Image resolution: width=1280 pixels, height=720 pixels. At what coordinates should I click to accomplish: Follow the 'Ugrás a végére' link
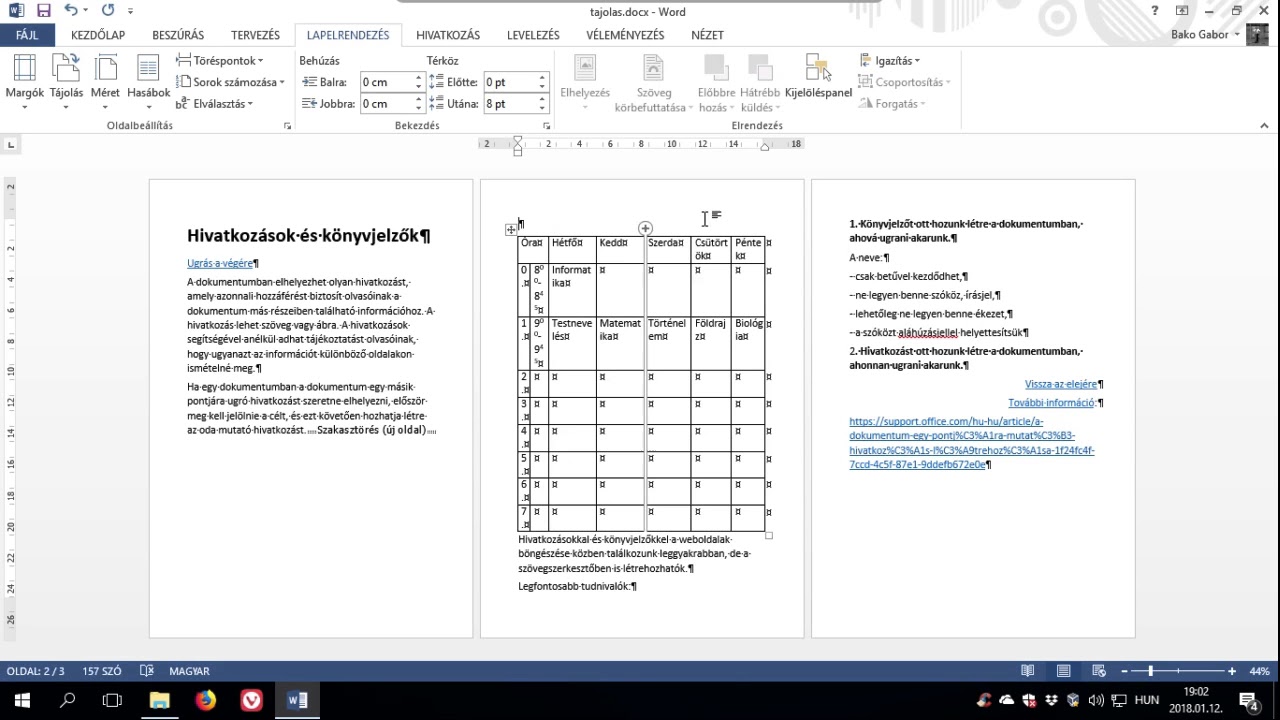[x=220, y=264]
